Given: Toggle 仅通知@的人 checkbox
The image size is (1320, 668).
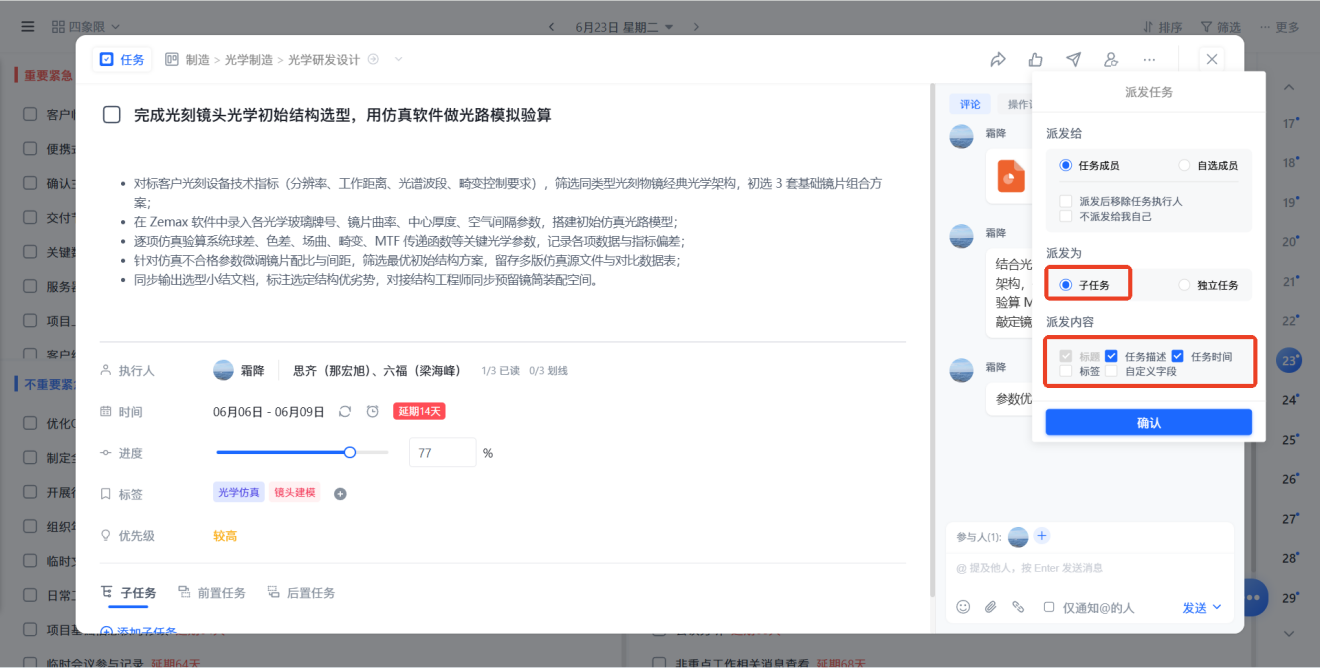Looking at the screenshot, I should click(x=1049, y=607).
